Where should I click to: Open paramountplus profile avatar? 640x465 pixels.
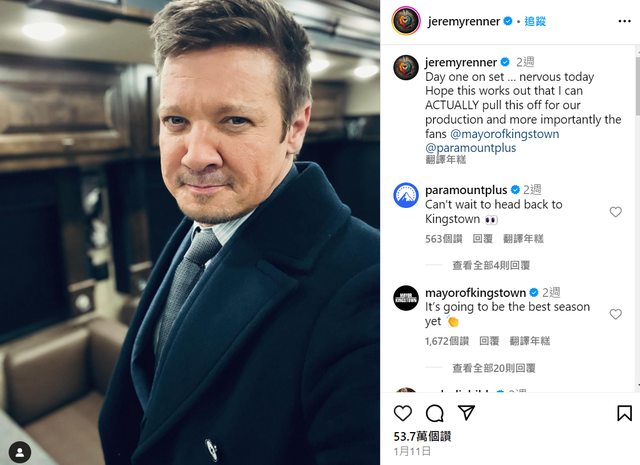(x=406, y=195)
